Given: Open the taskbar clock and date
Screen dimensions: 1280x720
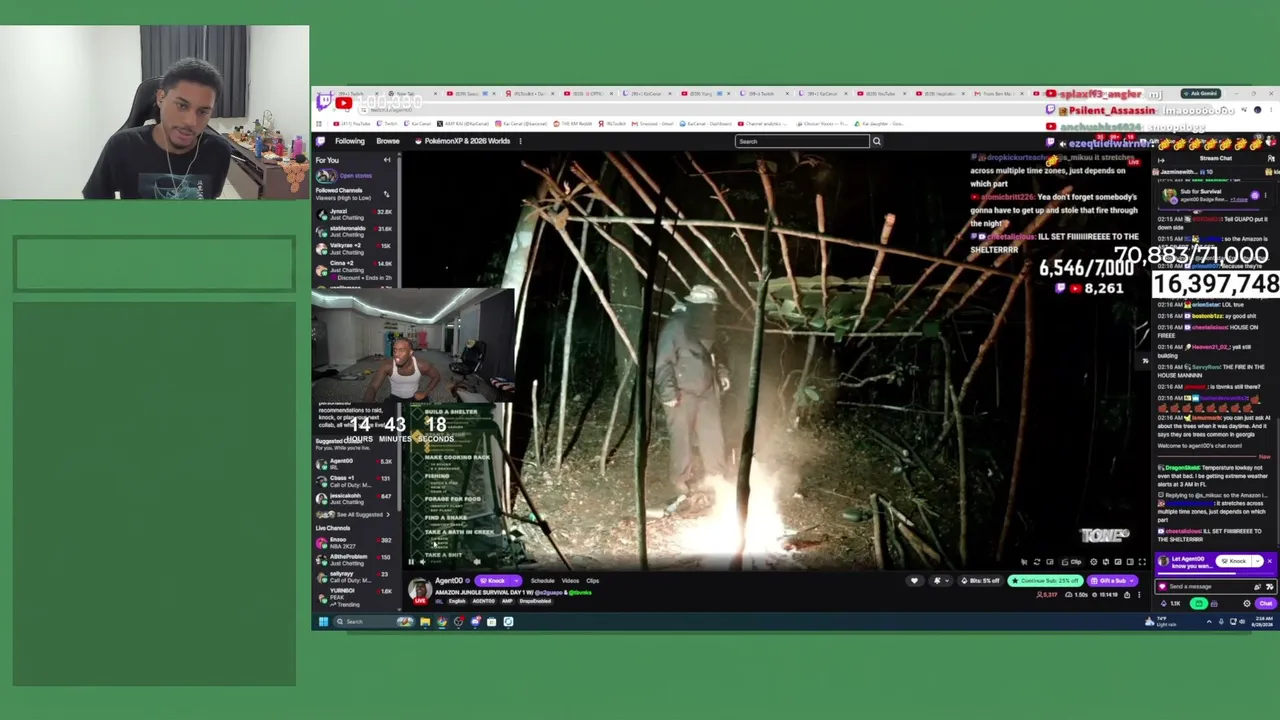Looking at the screenshot, I should 1262,622.
